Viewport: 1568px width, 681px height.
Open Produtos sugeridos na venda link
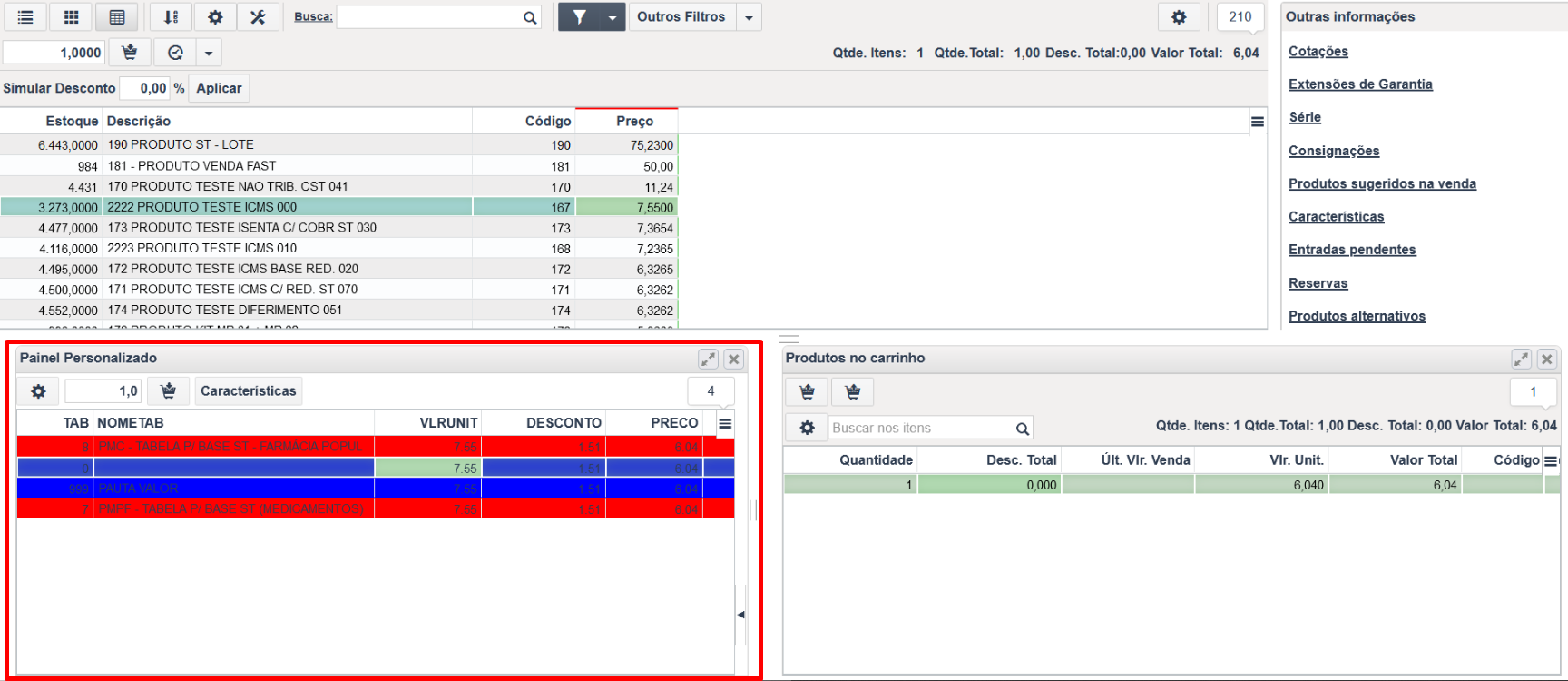(1382, 183)
